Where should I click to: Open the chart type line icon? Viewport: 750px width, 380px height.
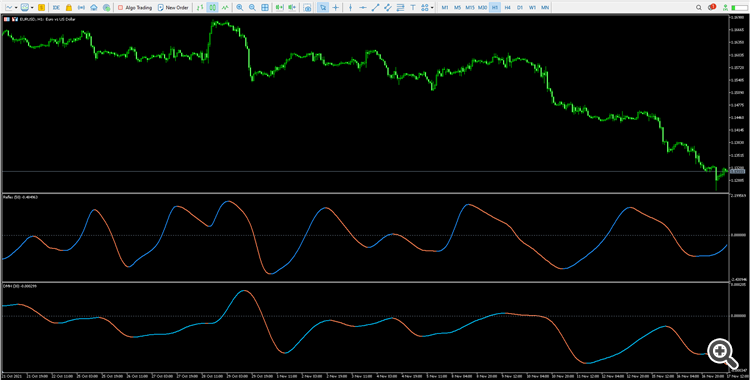click(9, 8)
